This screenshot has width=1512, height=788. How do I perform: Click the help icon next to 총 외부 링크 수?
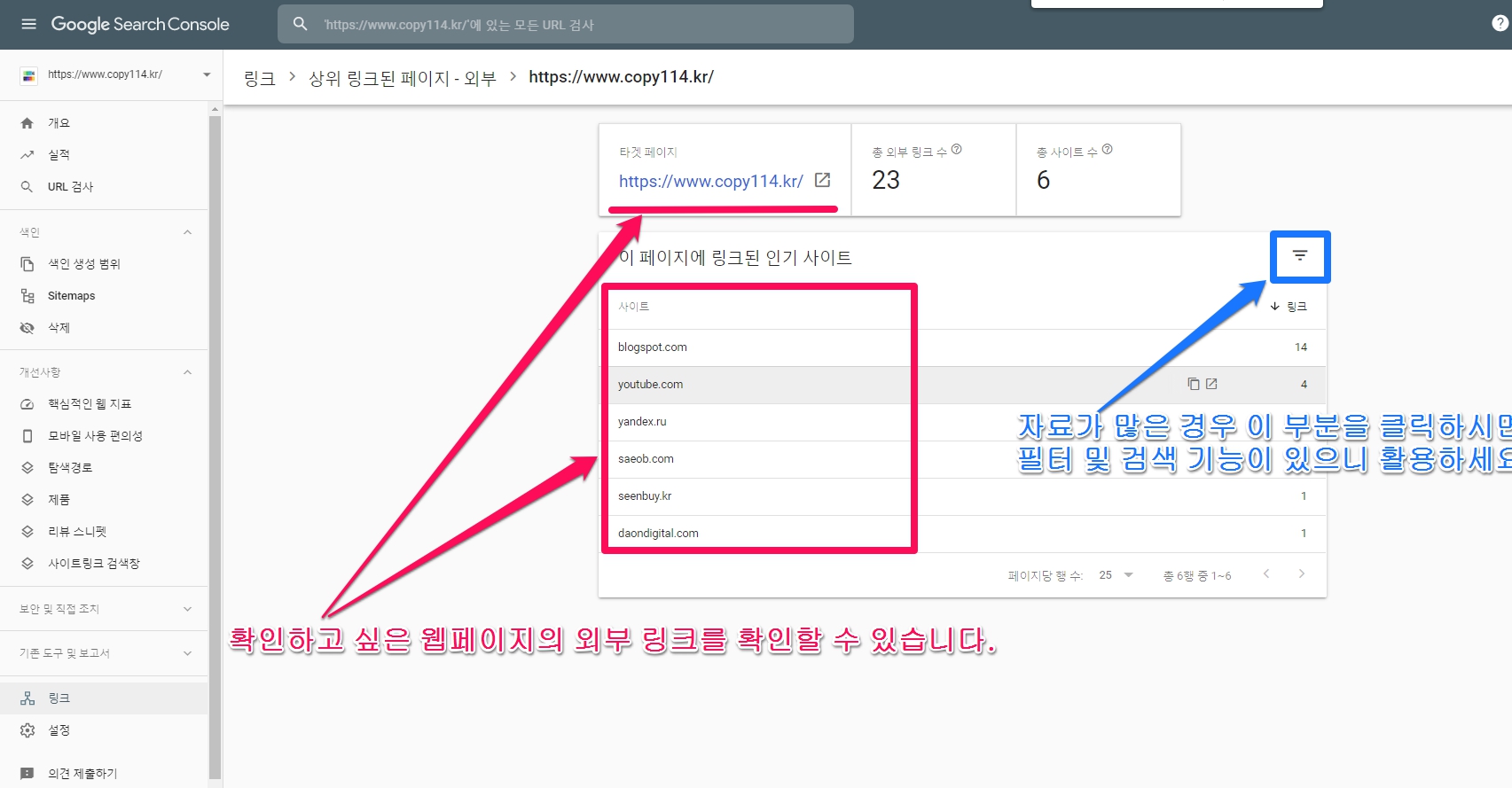click(957, 150)
